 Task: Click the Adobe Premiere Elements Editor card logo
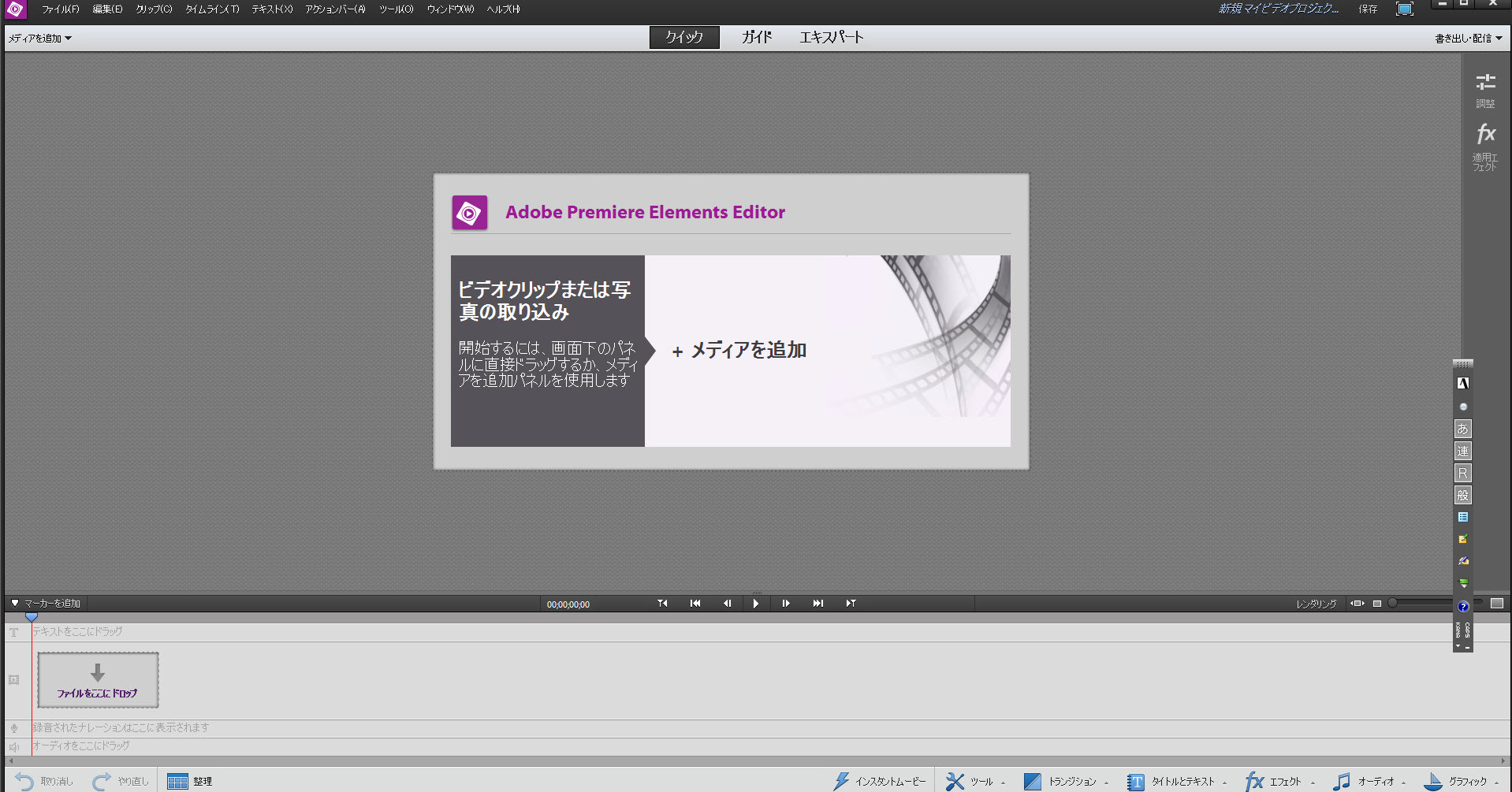pos(470,213)
